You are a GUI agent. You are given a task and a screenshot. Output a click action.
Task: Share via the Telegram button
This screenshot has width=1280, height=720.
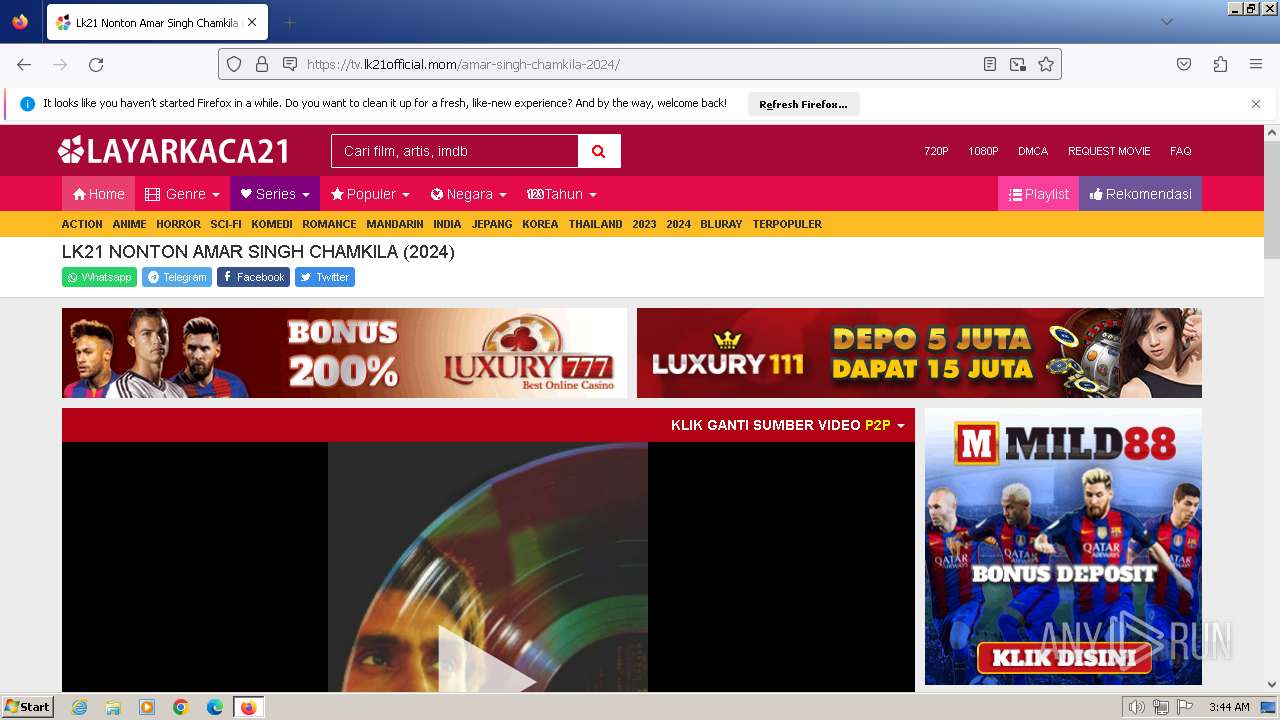coord(177,277)
